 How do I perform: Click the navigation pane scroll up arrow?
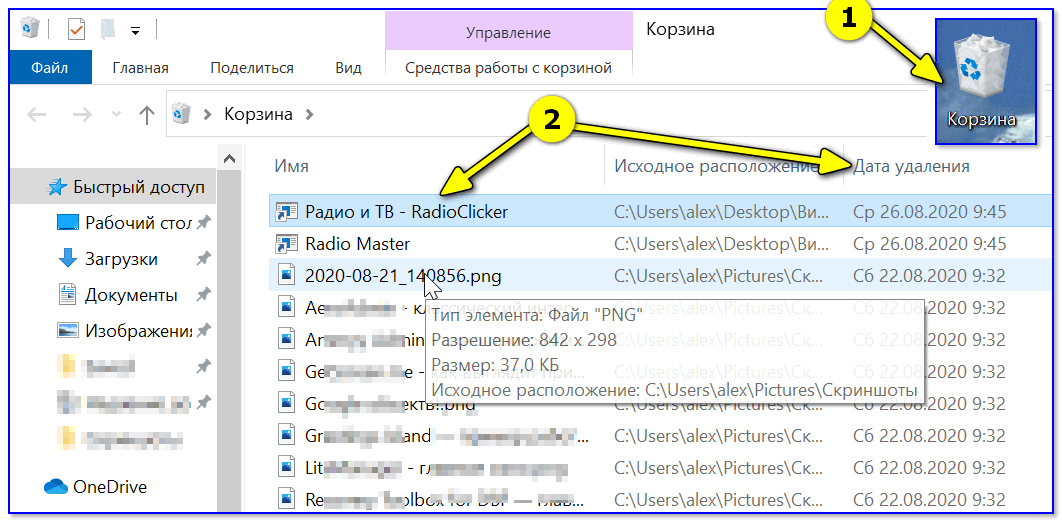tap(230, 158)
